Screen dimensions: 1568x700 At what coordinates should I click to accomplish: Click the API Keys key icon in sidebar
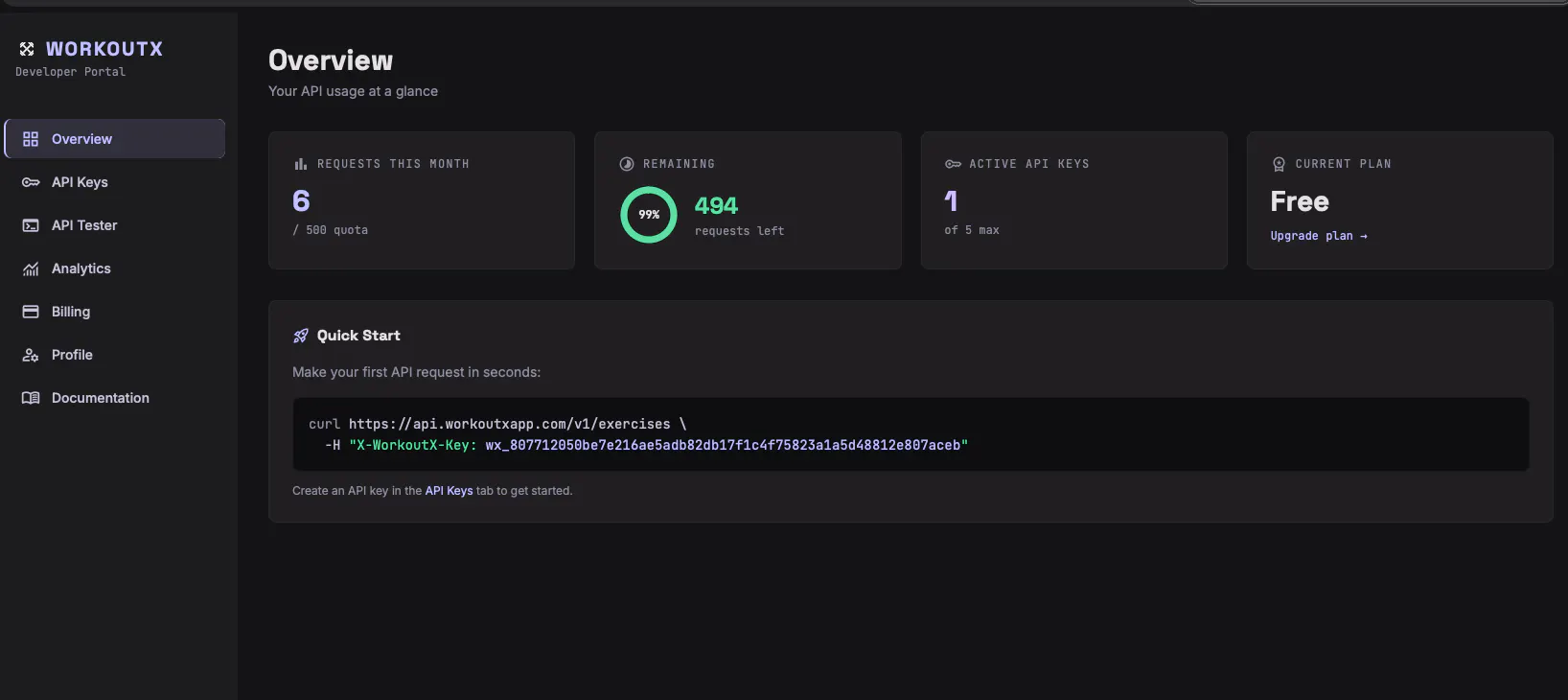(x=31, y=182)
